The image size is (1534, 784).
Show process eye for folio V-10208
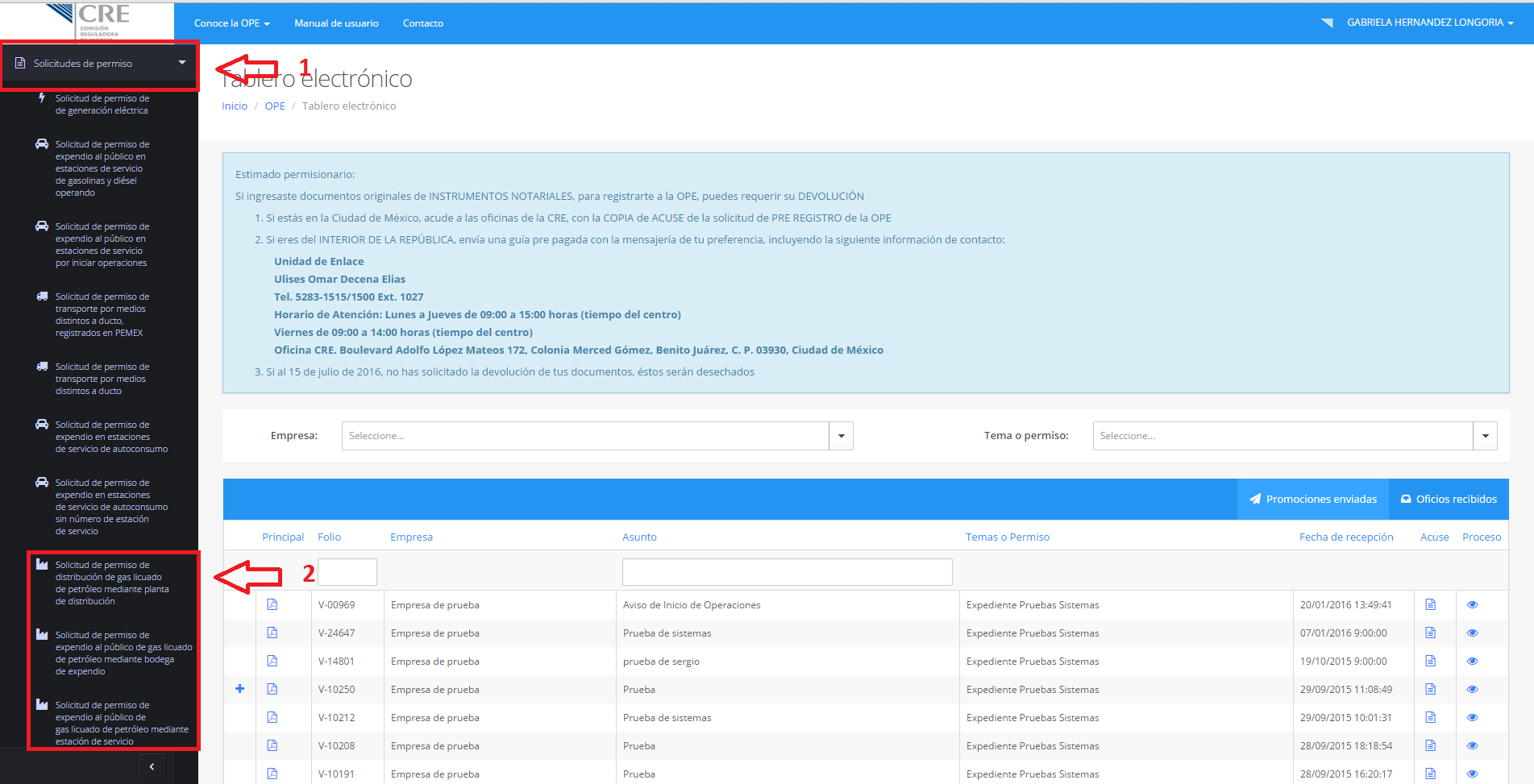tap(1472, 745)
